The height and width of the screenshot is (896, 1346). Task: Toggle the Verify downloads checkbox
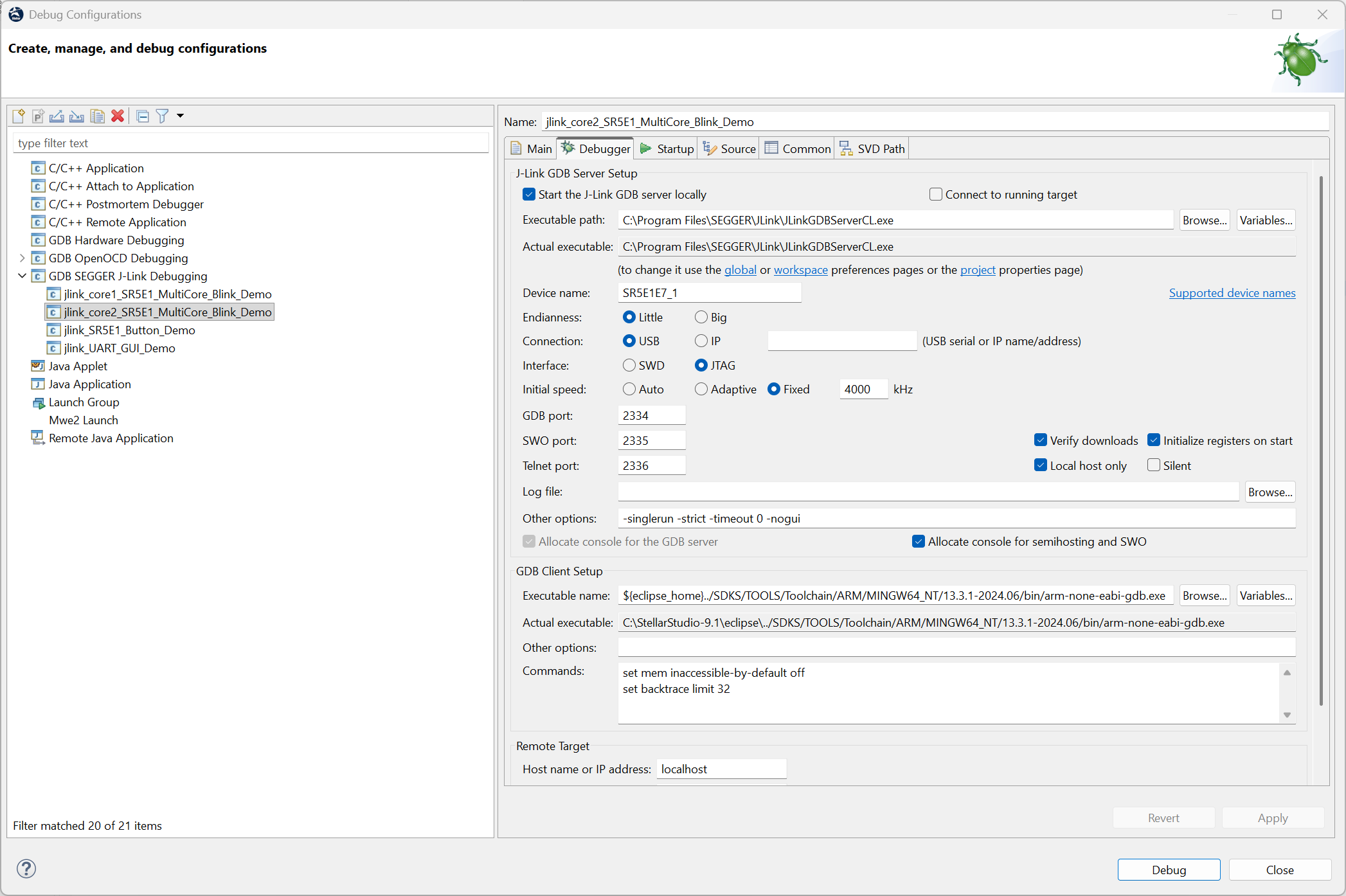1041,441
